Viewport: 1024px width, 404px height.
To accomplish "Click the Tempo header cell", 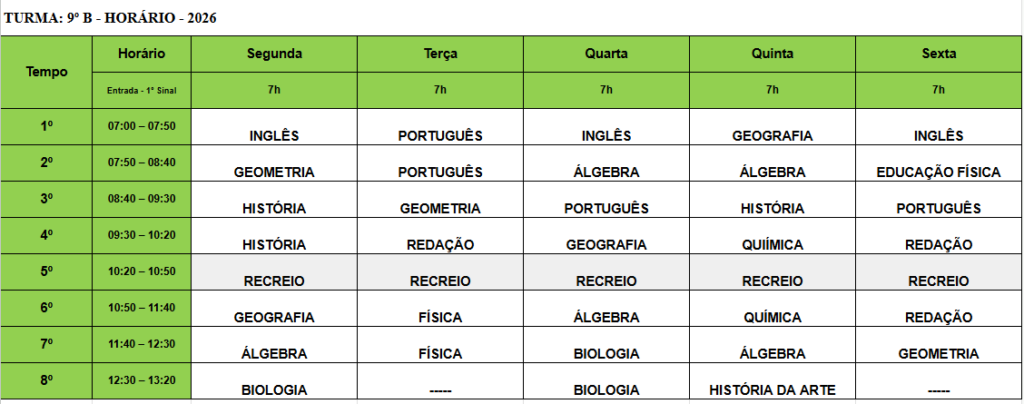I will pos(46,72).
